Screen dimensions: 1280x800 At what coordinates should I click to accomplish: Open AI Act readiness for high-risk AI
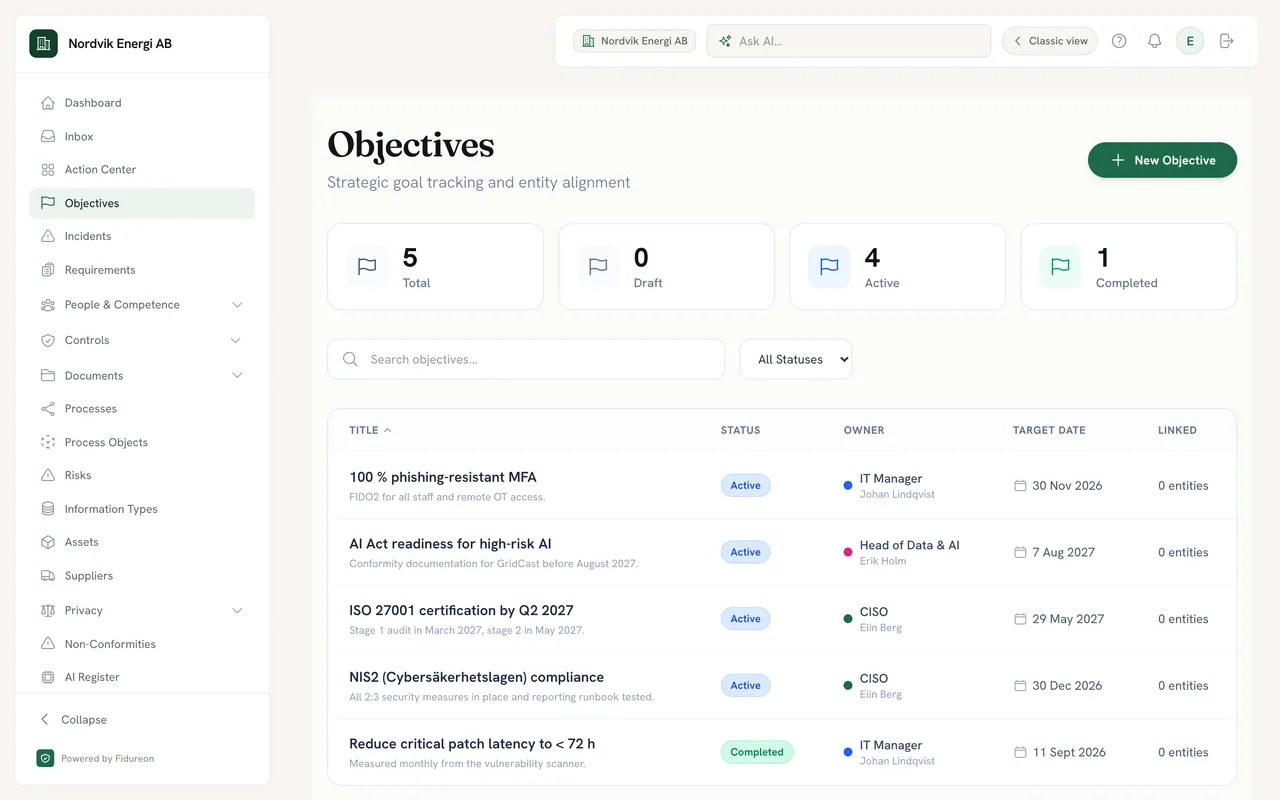point(450,544)
